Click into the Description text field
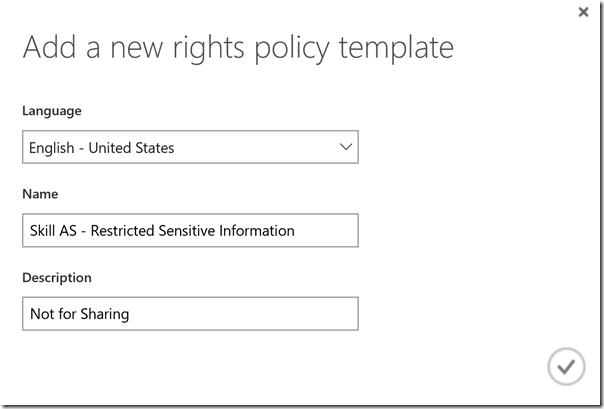Image resolution: width=604 pixels, height=409 pixels. coord(190,314)
